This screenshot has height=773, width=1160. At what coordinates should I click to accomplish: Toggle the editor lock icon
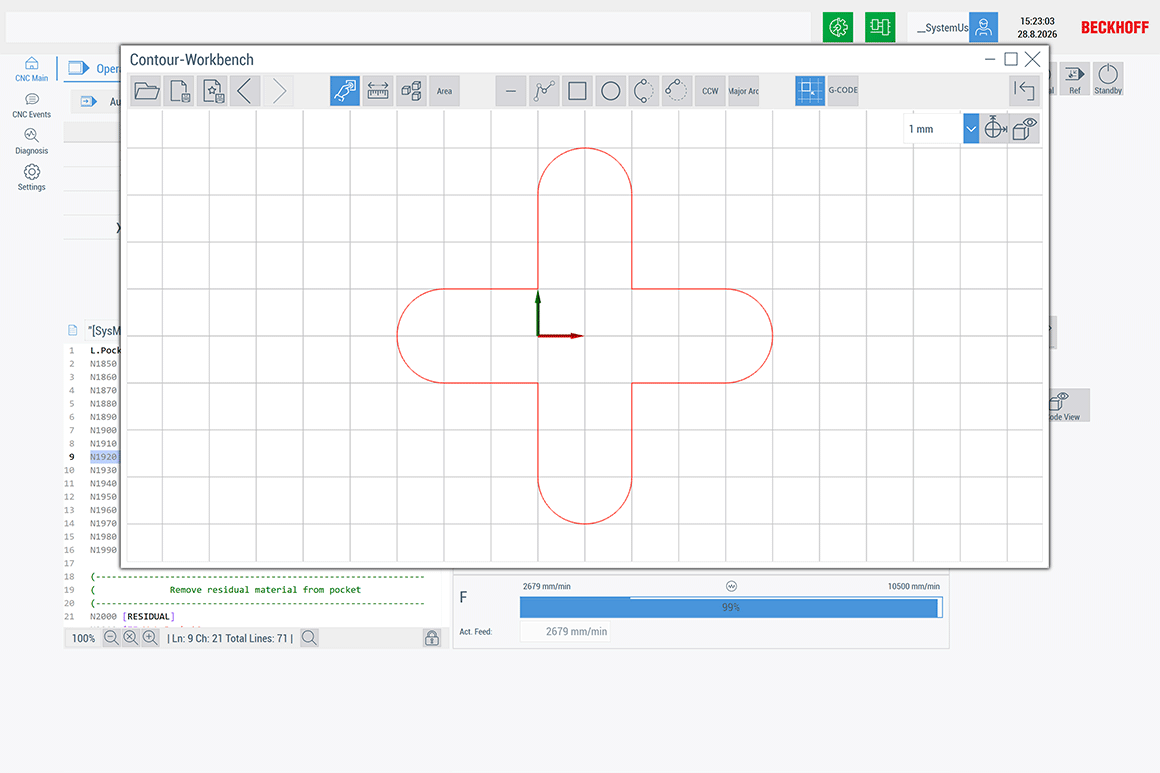coord(432,638)
